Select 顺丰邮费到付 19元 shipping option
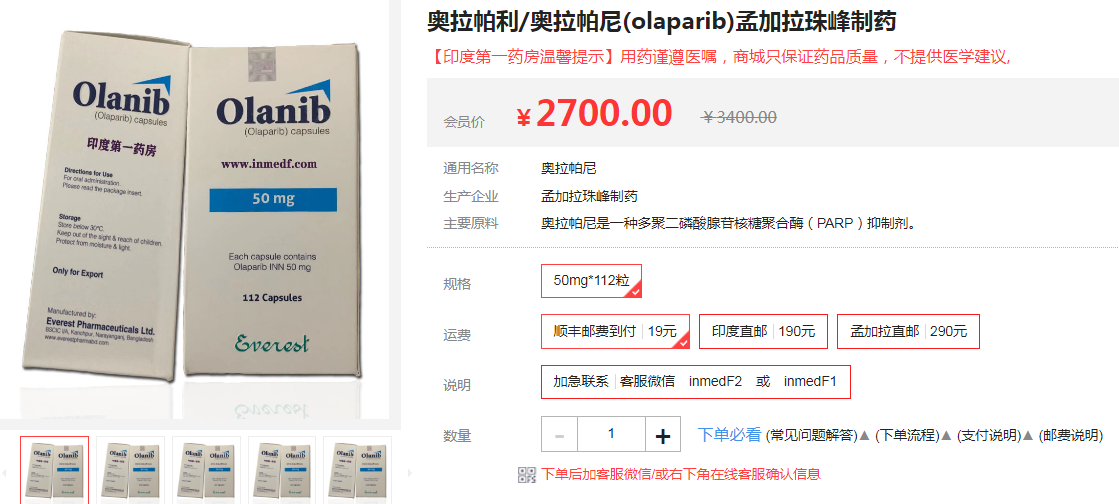The width and height of the screenshot is (1119, 504). pyautogui.click(x=615, y=332)
